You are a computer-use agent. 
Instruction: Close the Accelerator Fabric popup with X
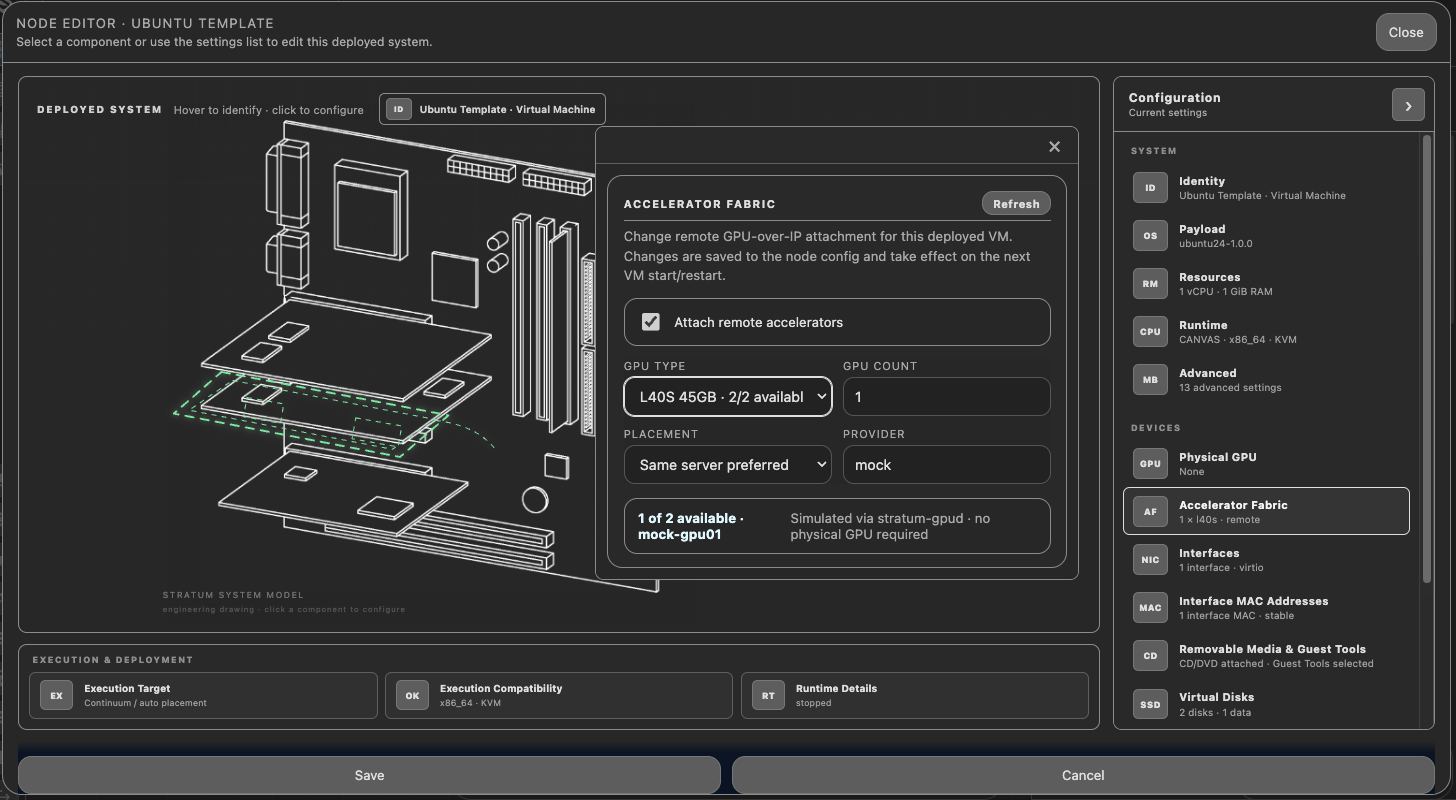pos(1054,147)
